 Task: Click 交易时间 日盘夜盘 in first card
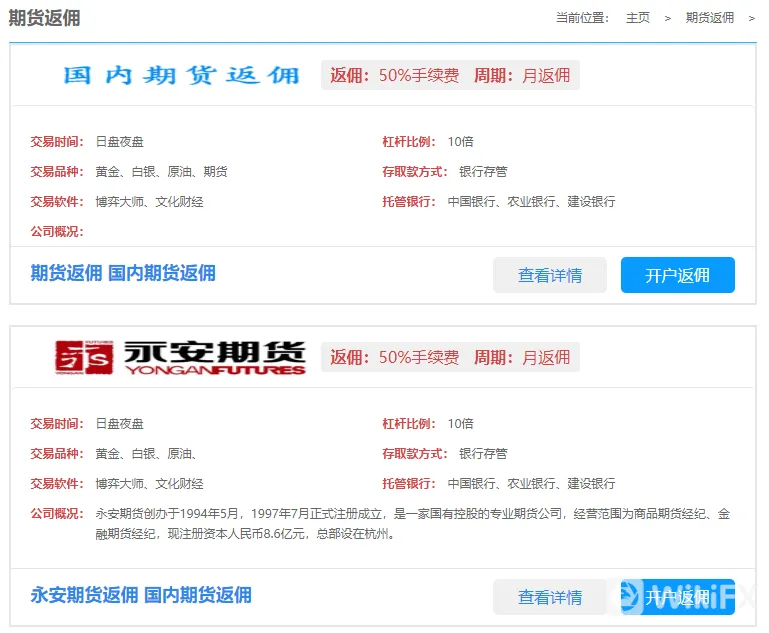tap(87, 142)
